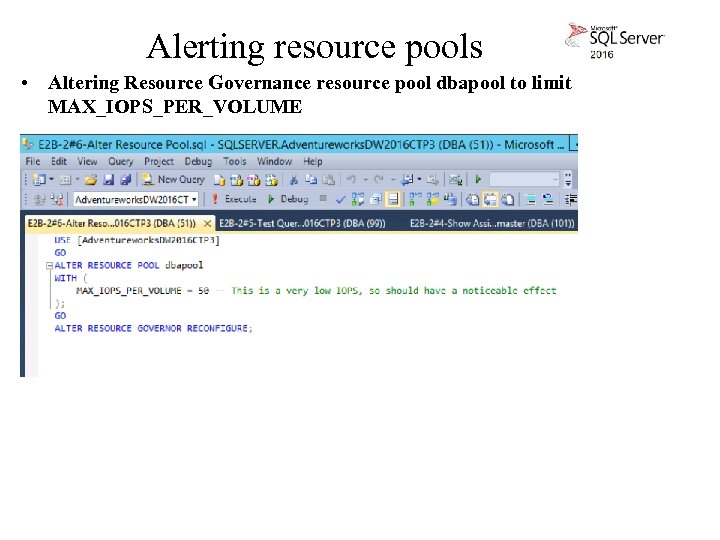Image resolution: width=720 pixels, height=540 pixels.
Task: Toggle the IntelliSense Enabled button
Action: [x=393, y=199]
